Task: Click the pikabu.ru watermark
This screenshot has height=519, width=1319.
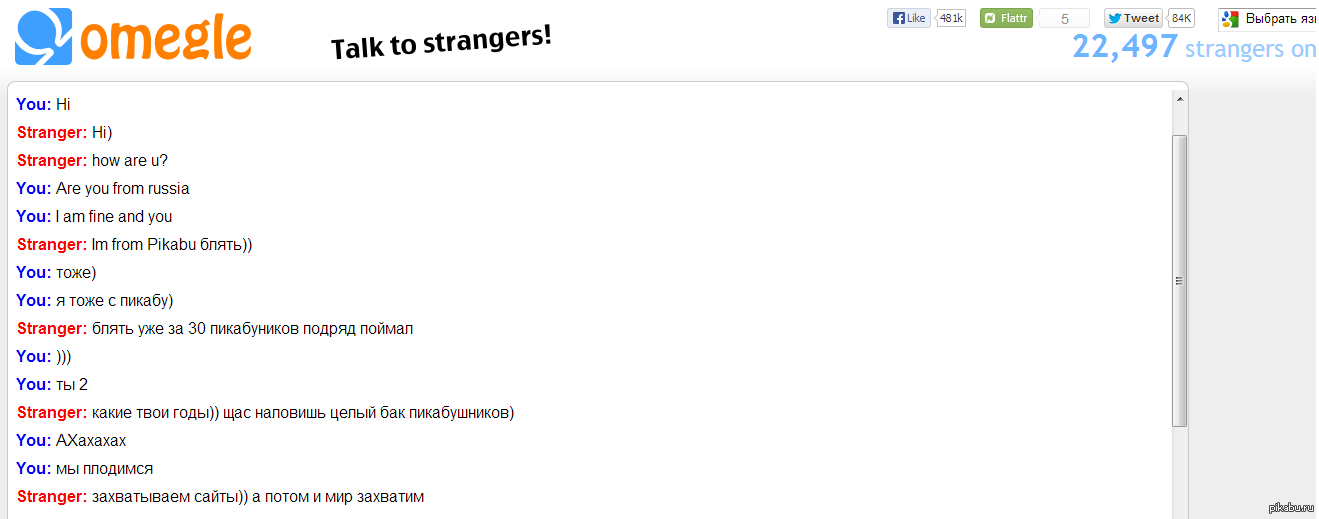Action: click(1291, 508)
